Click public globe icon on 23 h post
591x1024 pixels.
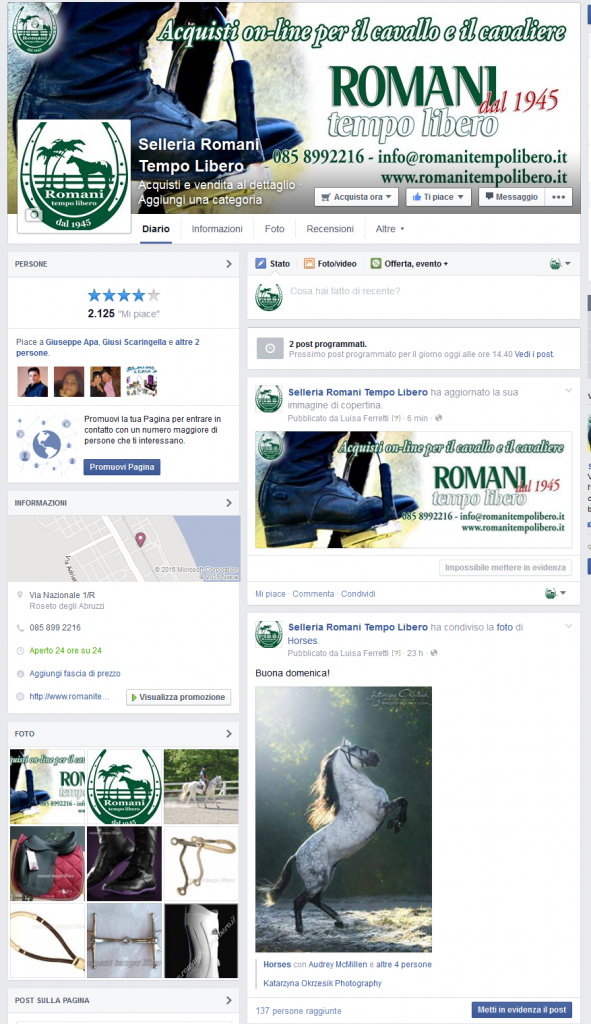coord(434,653)
